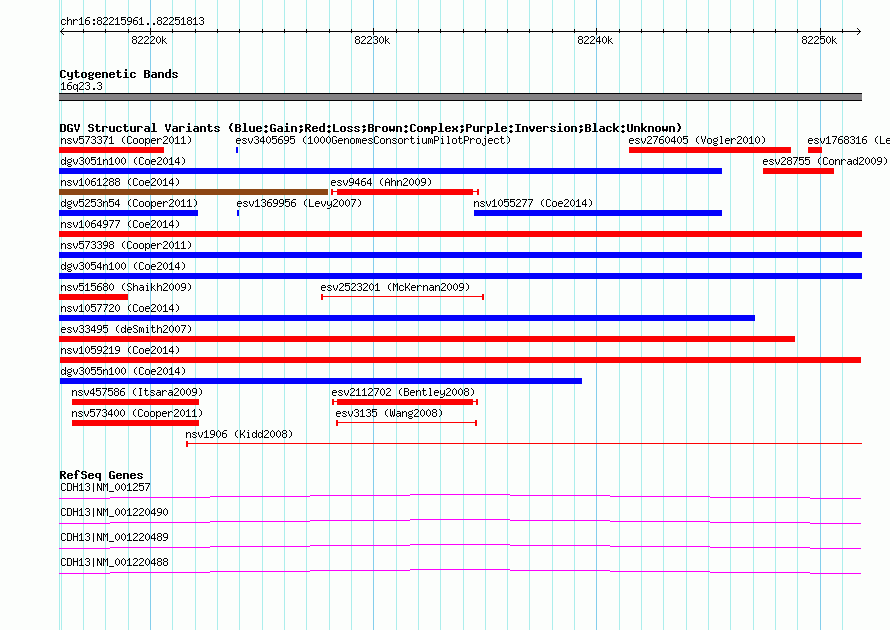Click the Cytogenetic Bands track heading
Image resolution: width=890 pixels, height=630 pixels.
coord(119,74)
